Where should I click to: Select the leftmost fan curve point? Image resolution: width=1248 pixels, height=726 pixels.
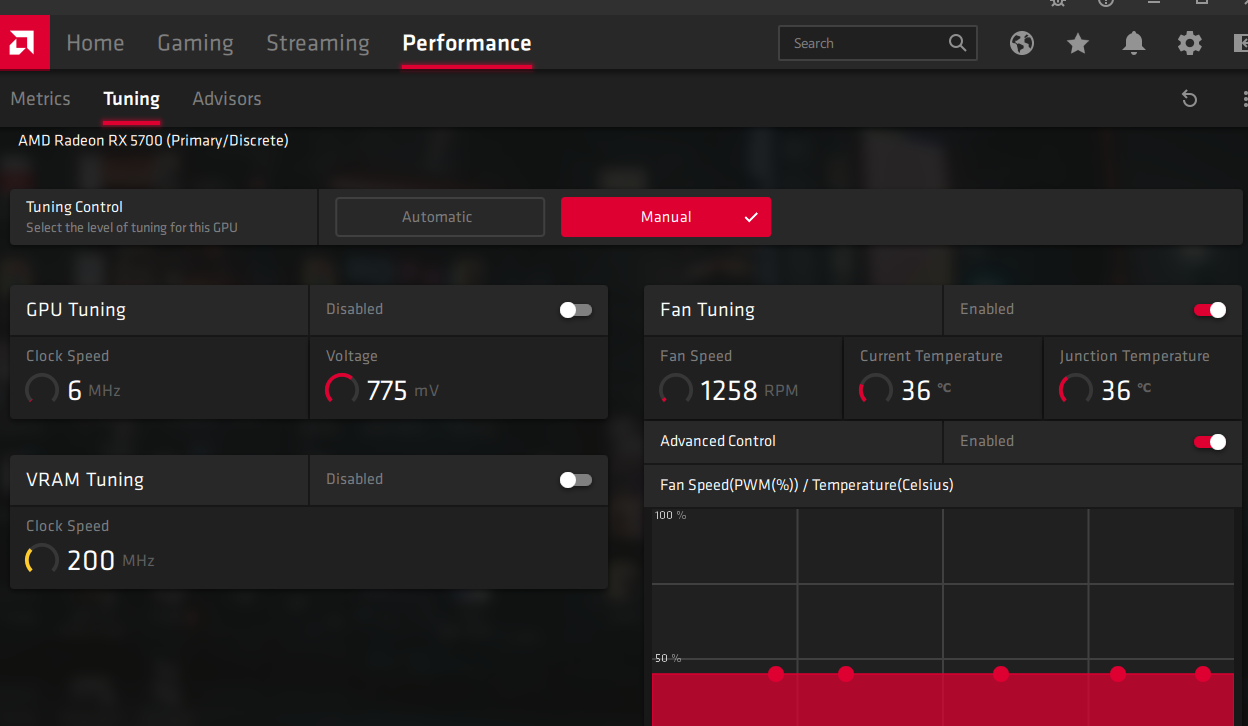pyautogui.click(x=776, y=674)
